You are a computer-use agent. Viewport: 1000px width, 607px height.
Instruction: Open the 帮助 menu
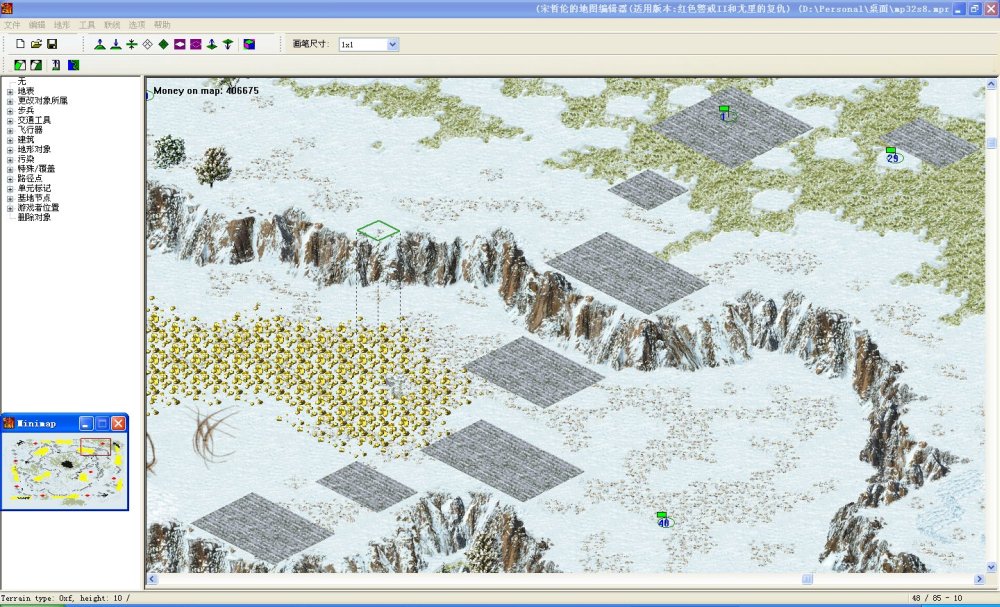162,25
